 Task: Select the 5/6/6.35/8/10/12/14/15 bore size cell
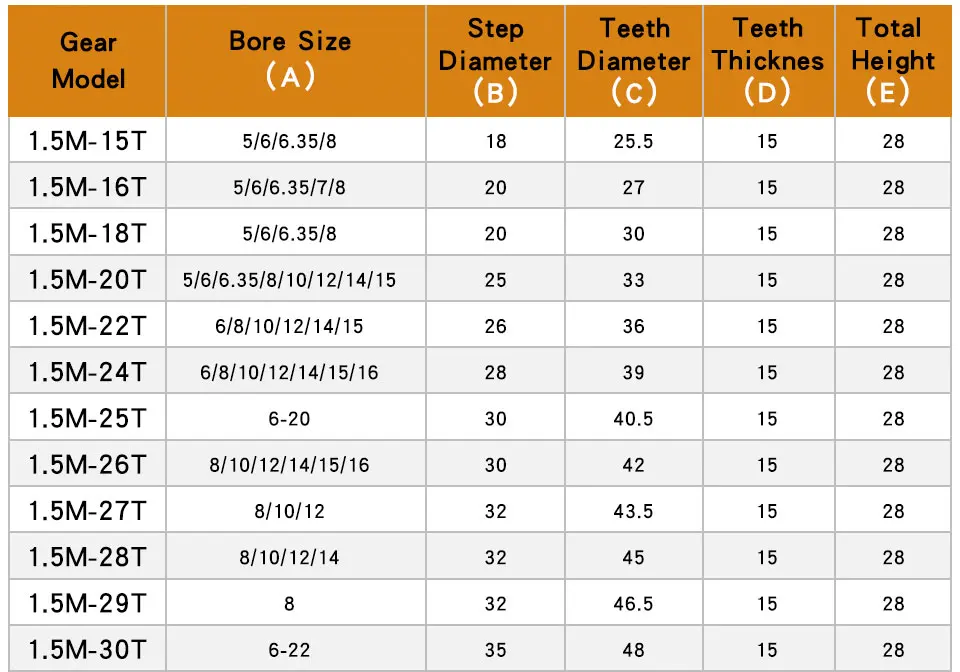pyautogui.click(x=290, y=279)
